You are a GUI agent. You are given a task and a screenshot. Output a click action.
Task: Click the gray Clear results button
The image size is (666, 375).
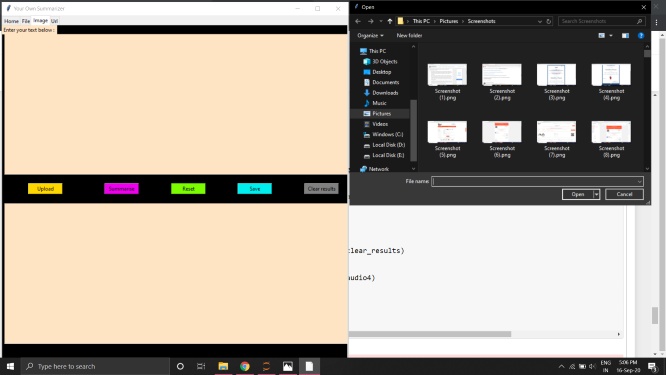click(x=322, y=189)
